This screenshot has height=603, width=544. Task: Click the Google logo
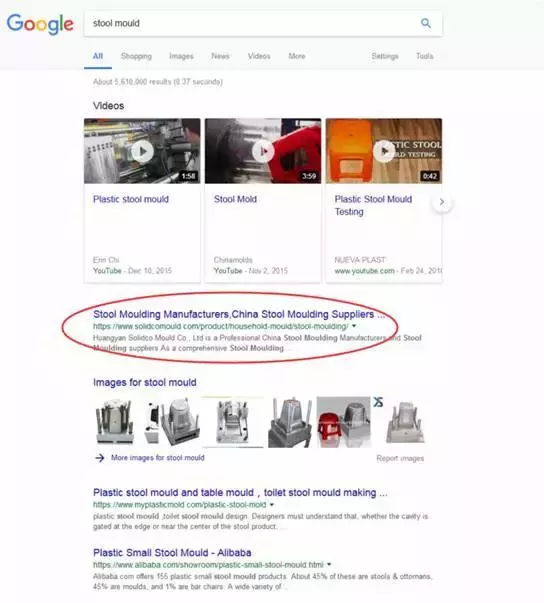tap(40, 24)
